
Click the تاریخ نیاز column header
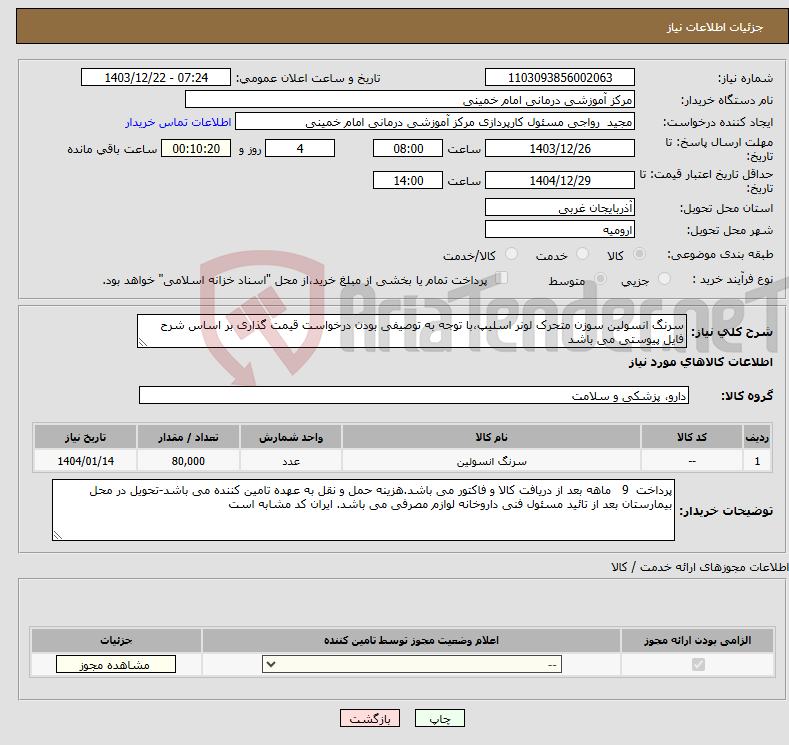click(86, 437)
